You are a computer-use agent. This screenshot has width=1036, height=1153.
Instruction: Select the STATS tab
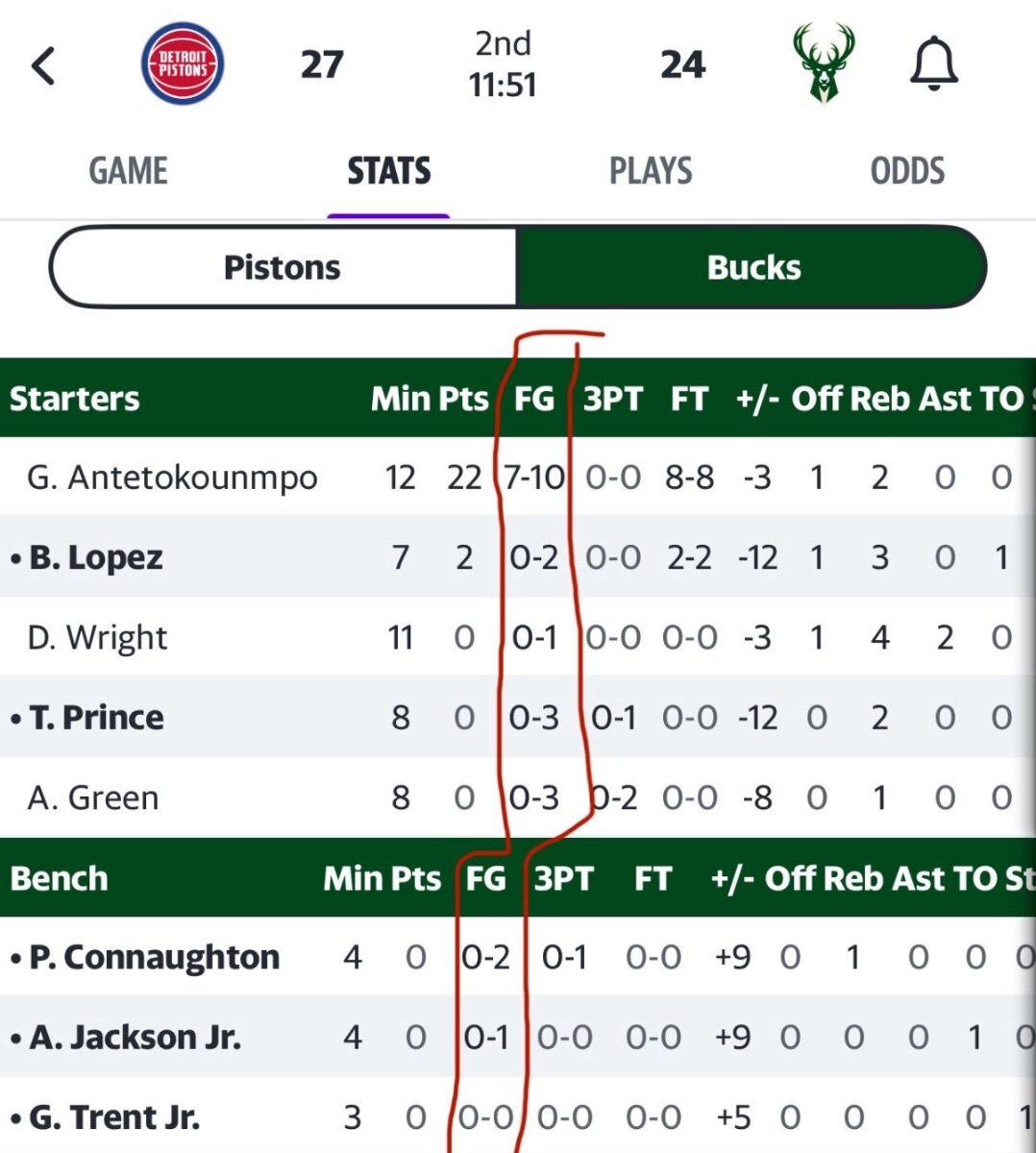(388, 171)
